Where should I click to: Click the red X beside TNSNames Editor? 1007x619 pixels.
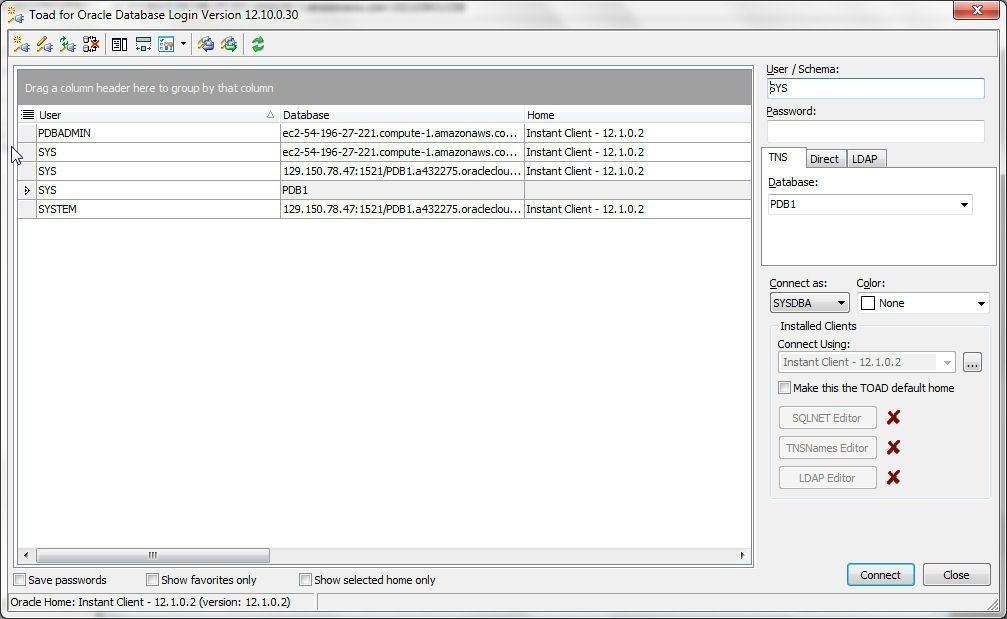click(x=893, y=448)
